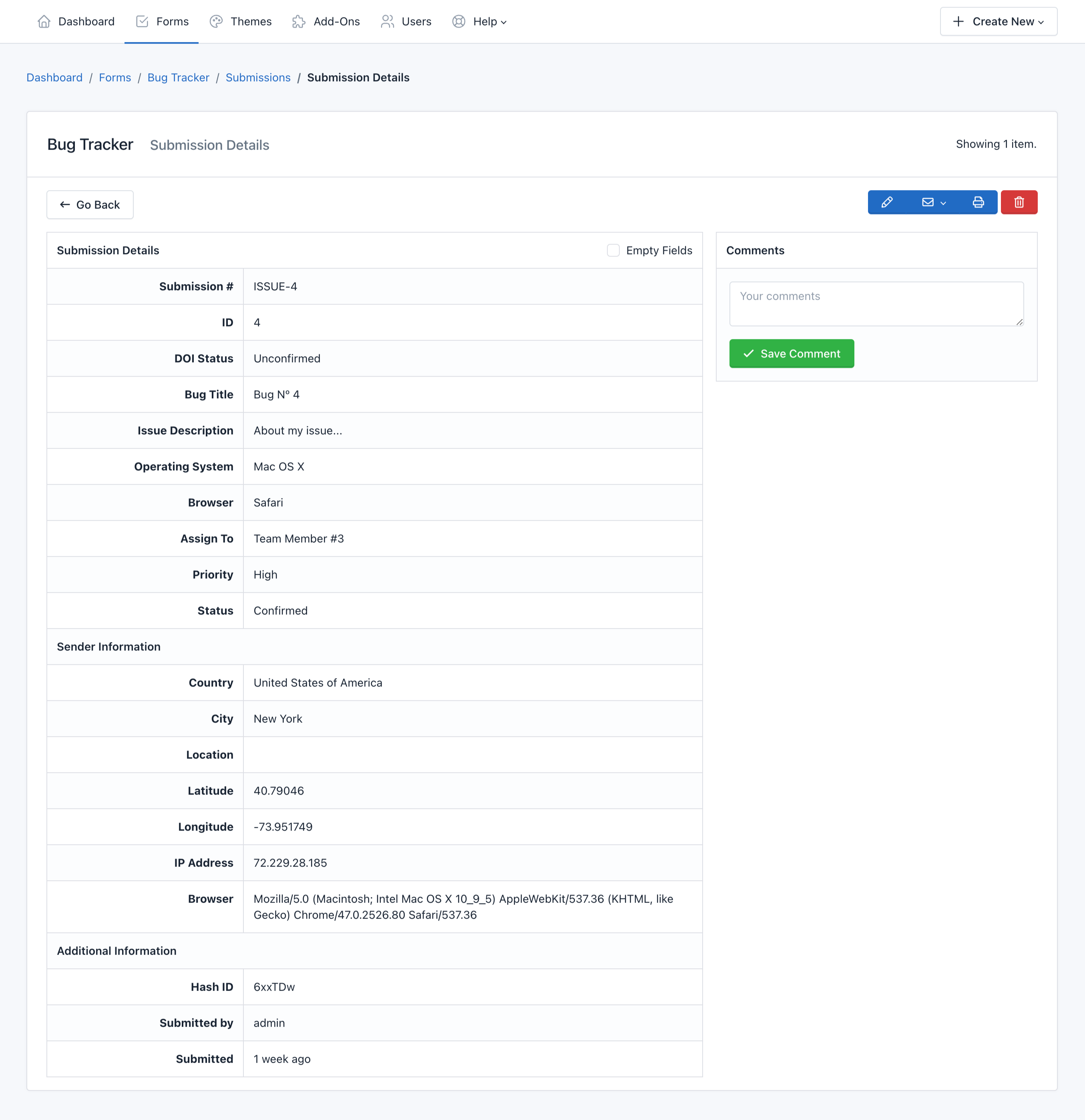
Task: Click the envelope resend-email icon
Action: pos(928,202)
